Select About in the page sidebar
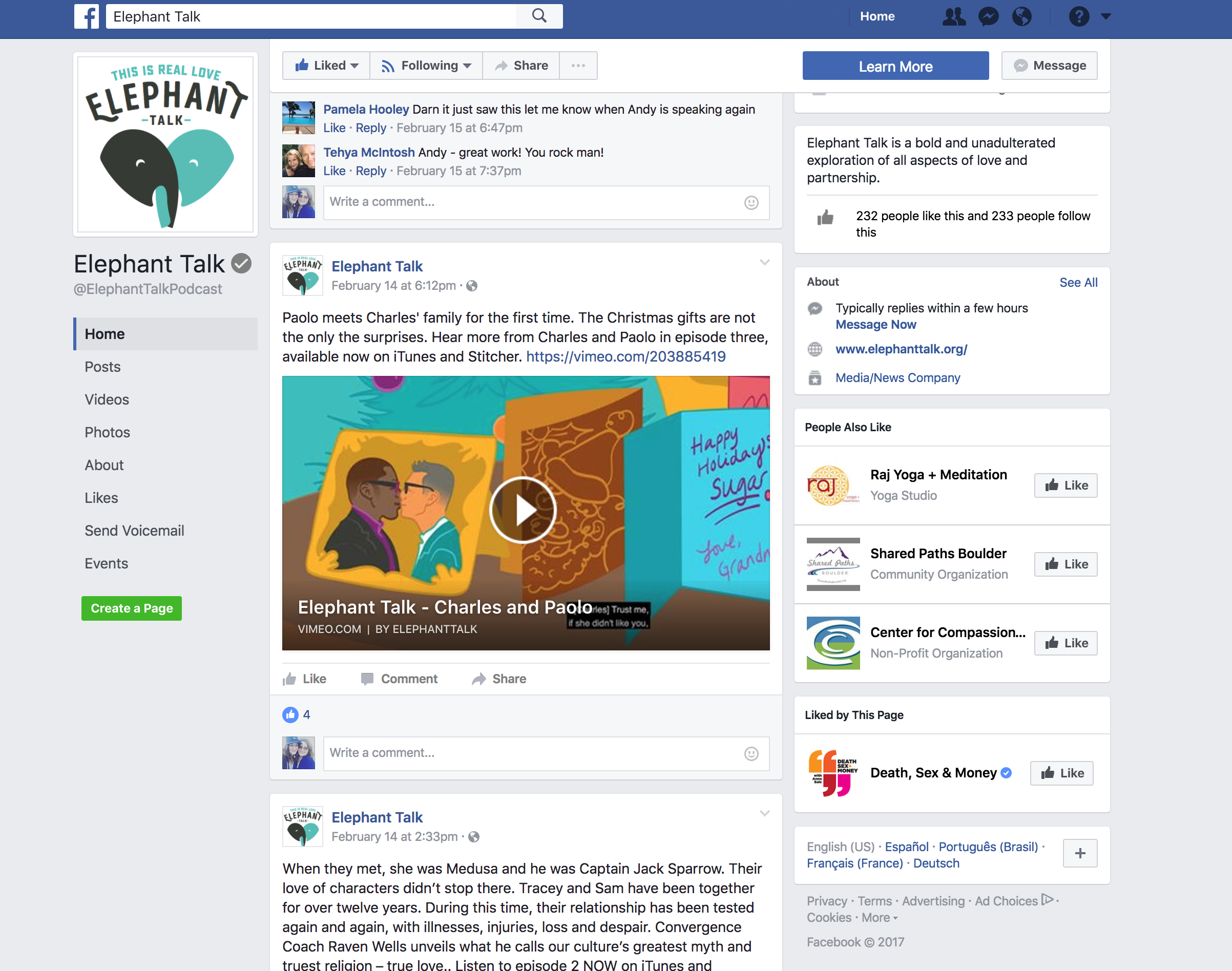 (x=104, y=465)
